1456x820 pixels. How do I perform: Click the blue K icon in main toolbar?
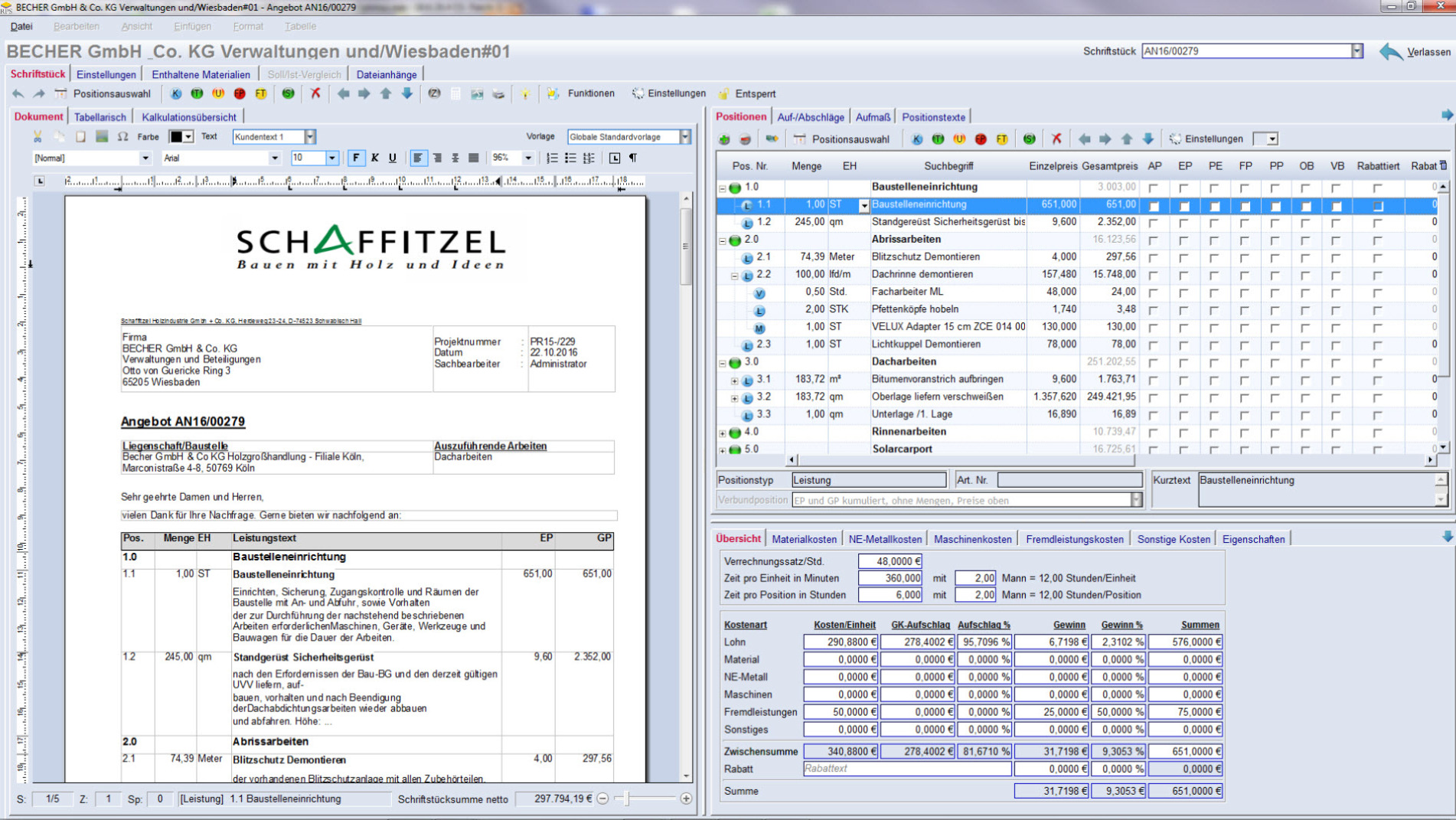pyautogui.click(x=176, y=93)
